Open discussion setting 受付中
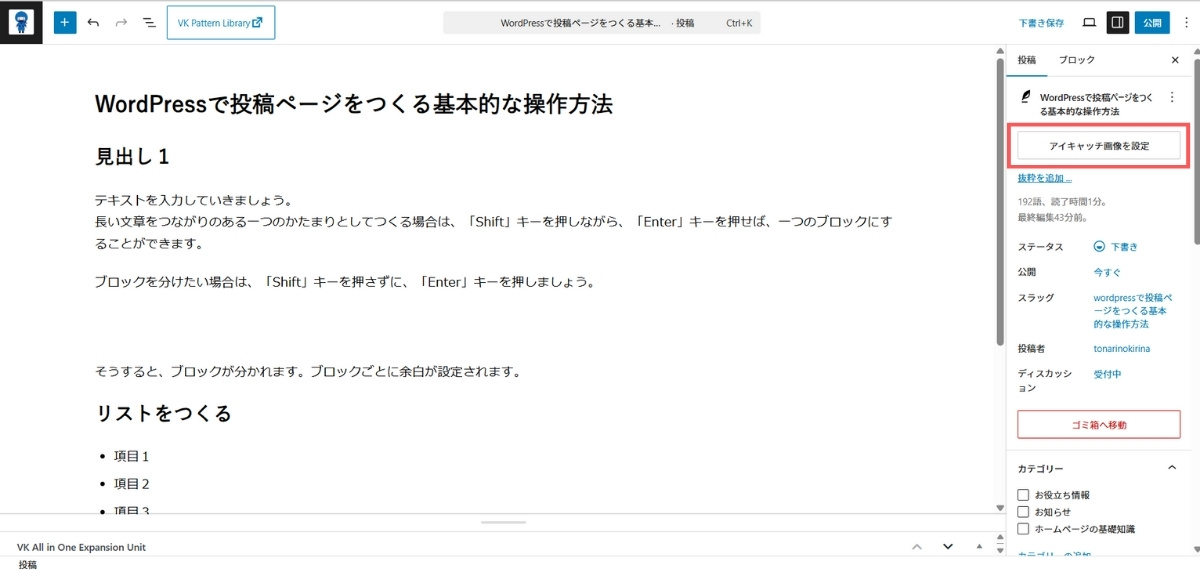The image size is (1200, 570). (1107, 374)
